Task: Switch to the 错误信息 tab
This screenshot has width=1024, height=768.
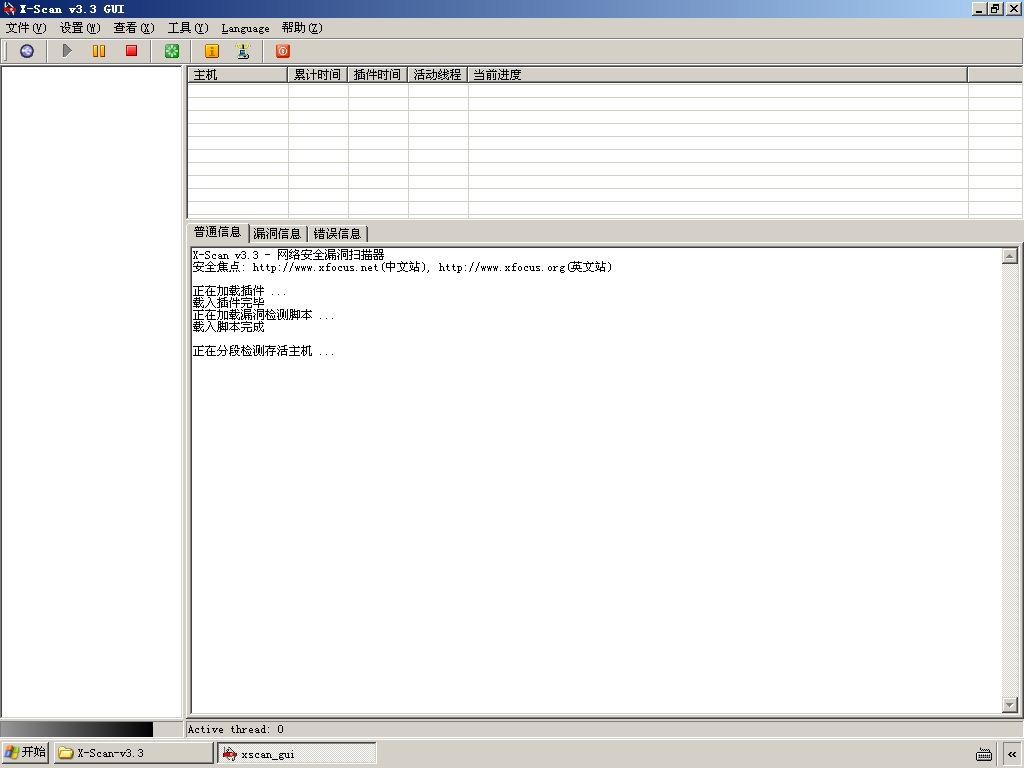Action: tap(337, 234)
